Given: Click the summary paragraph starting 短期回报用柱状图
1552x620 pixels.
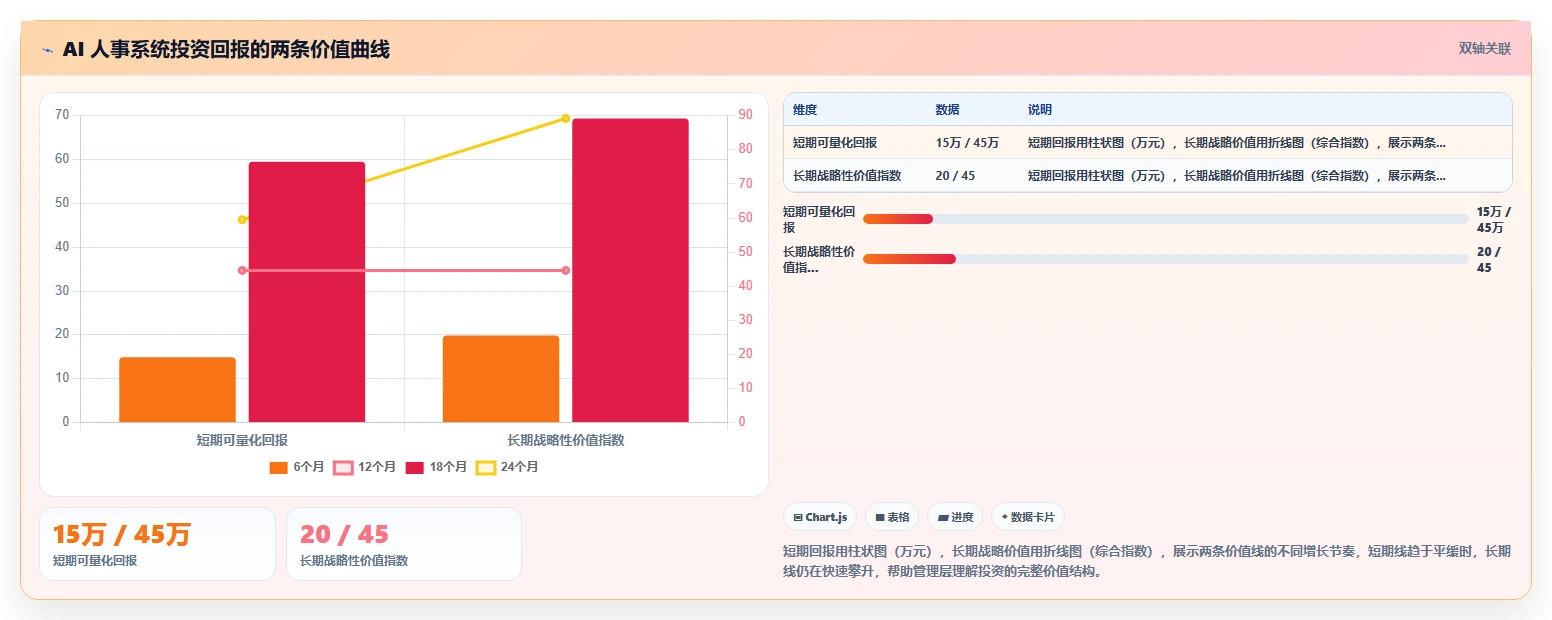Looking at the screenshot, I should click(x=1147, y=562).
